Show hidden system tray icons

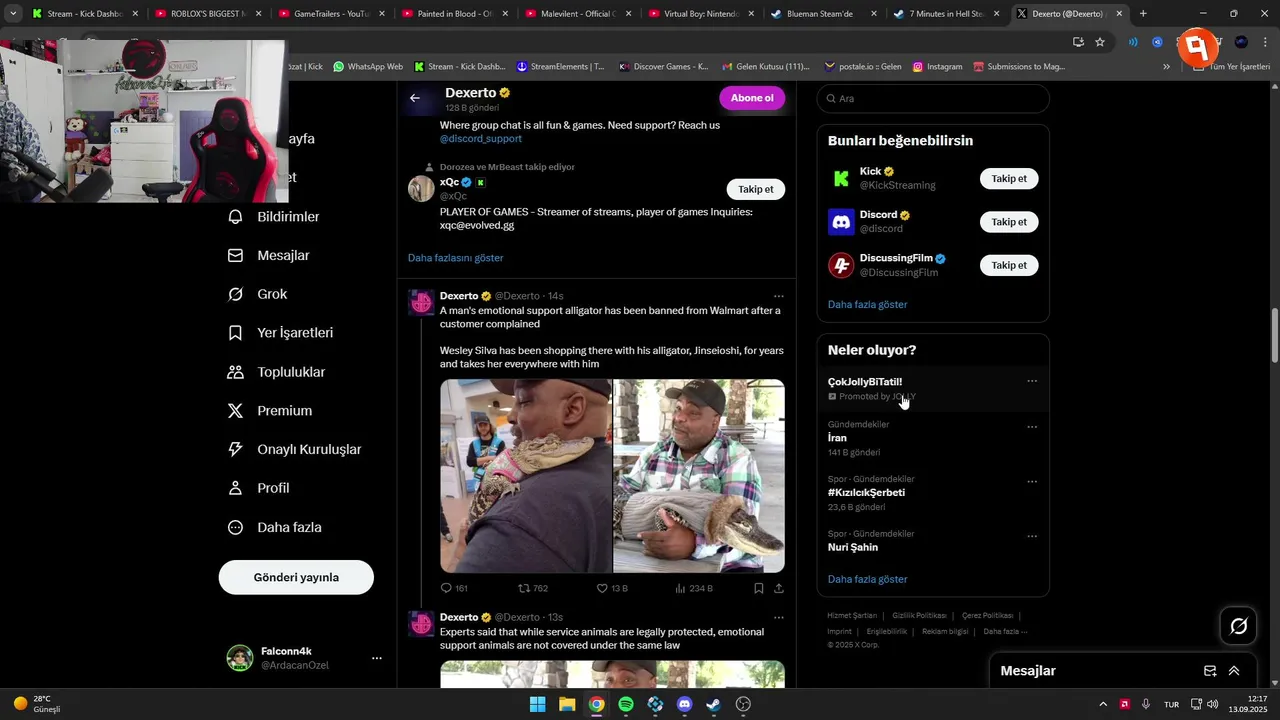click(x=1103, y=704)
